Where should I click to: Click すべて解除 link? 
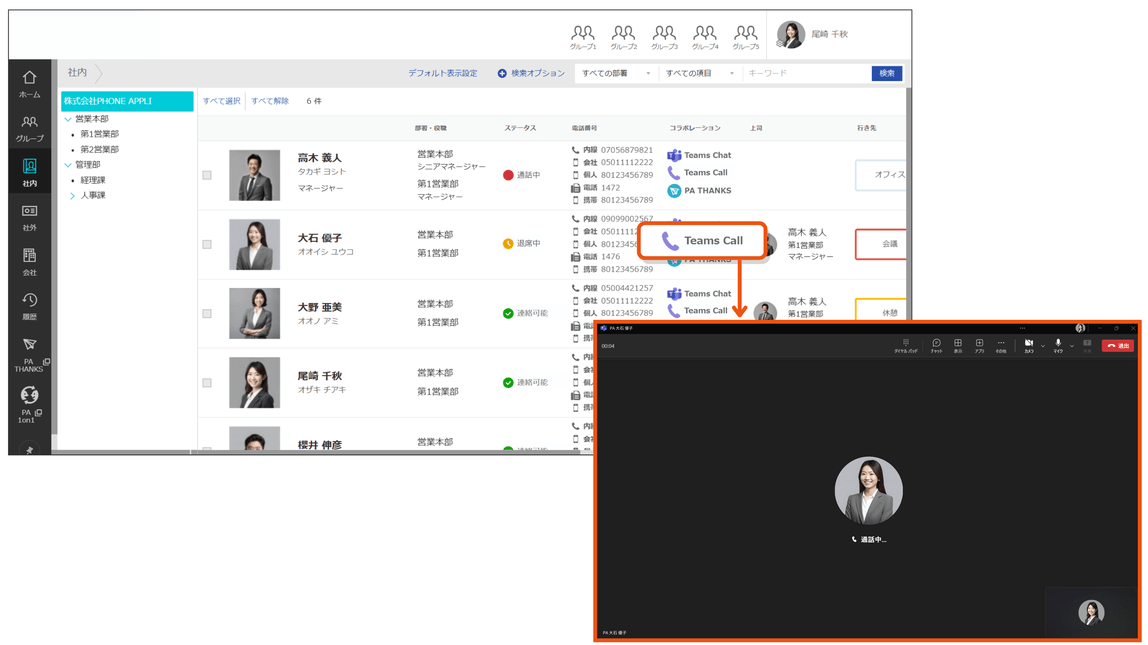pyautogui.click(x=270, y=101)
